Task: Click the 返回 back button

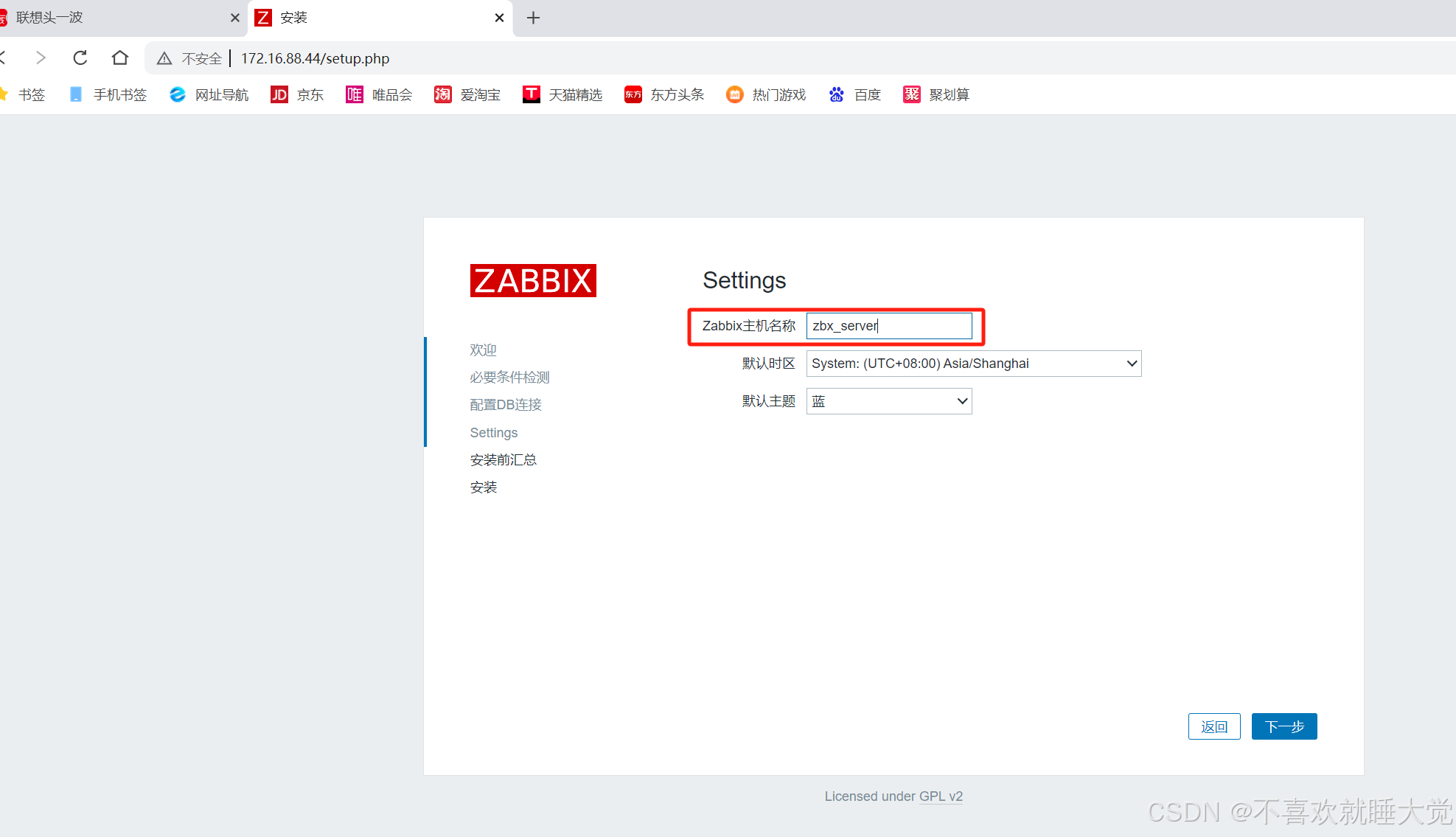Action: [x=1214, y=726]
